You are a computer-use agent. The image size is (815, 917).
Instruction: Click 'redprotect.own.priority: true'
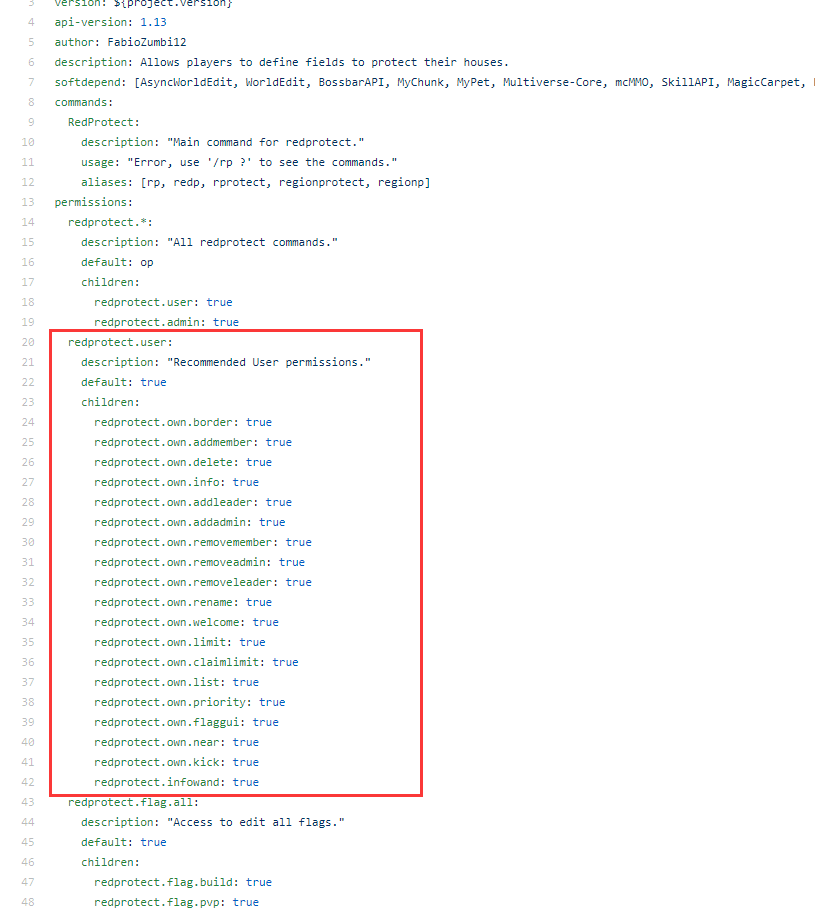point(189,702)
